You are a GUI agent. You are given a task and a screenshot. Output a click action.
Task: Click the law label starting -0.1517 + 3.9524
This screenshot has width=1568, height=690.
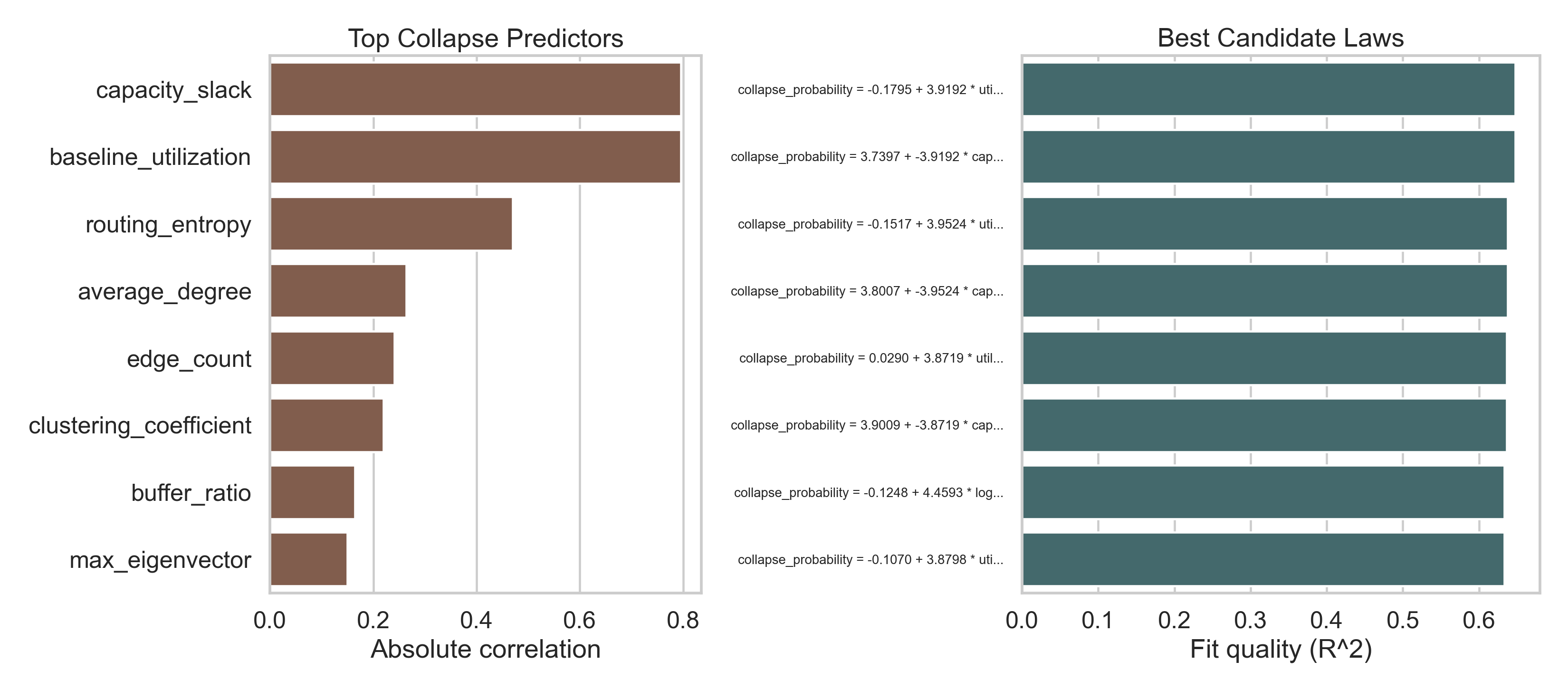pos(870,224)
